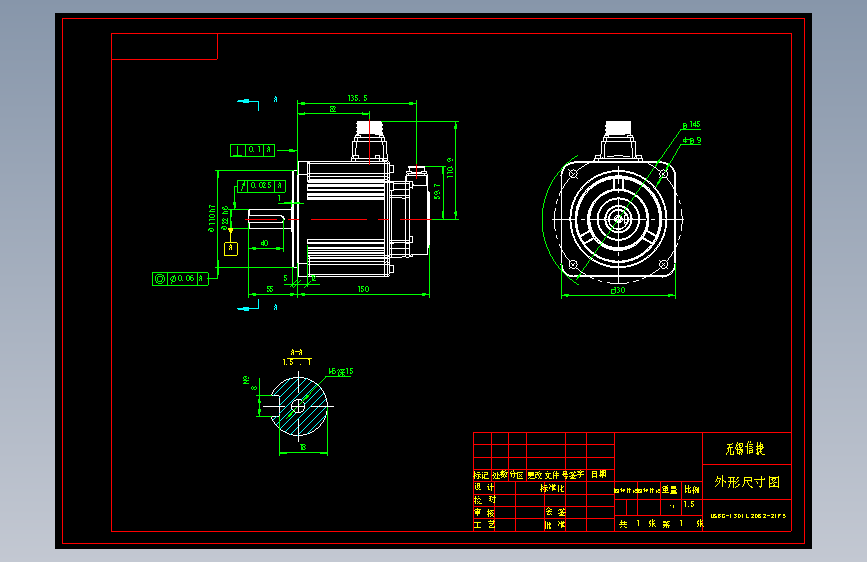Select the lower cyan section arrow A
867x562 pixels.
click(248, 307)
